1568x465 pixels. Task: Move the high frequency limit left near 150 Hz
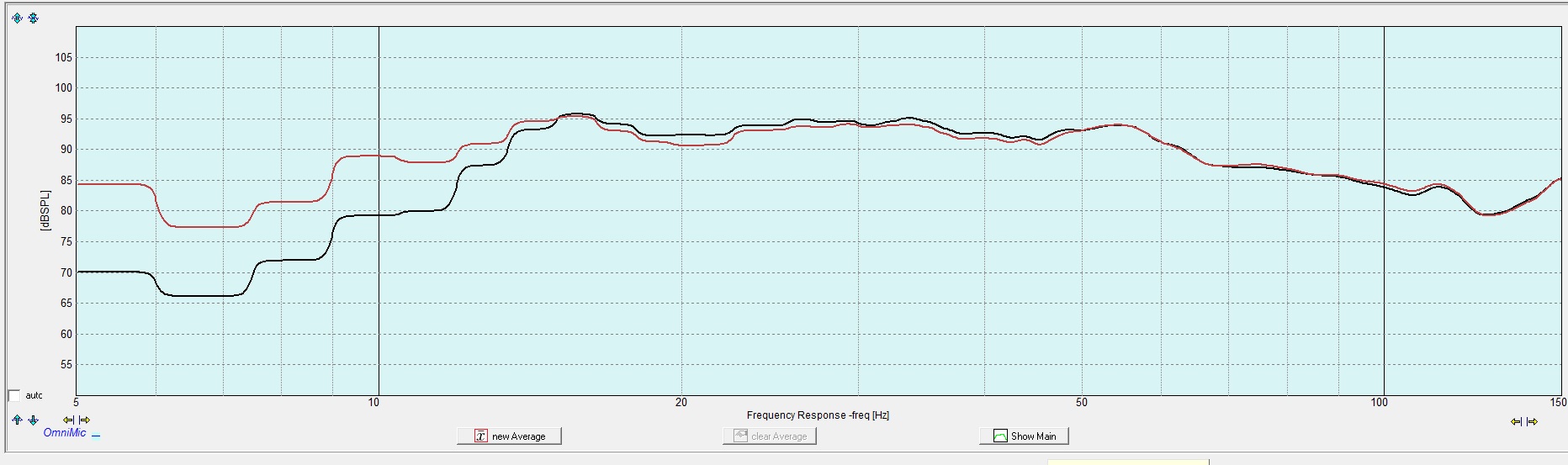tap(1516, 421)
